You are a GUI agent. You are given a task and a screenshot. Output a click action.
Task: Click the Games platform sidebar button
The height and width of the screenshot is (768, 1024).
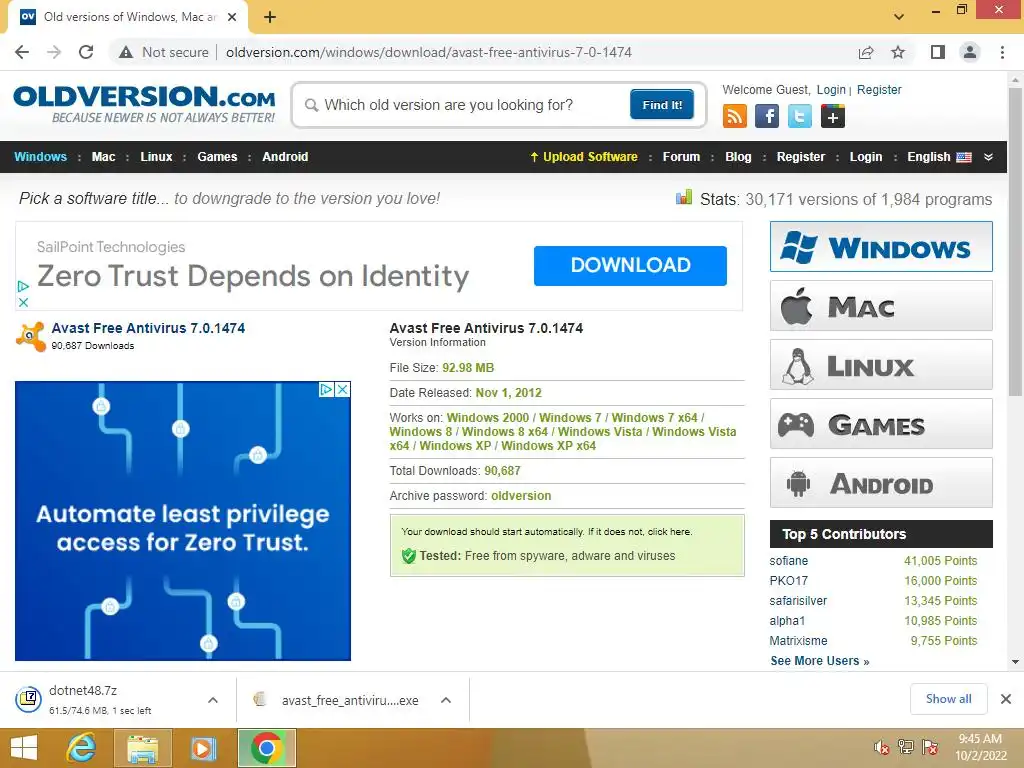click(881, 424)
